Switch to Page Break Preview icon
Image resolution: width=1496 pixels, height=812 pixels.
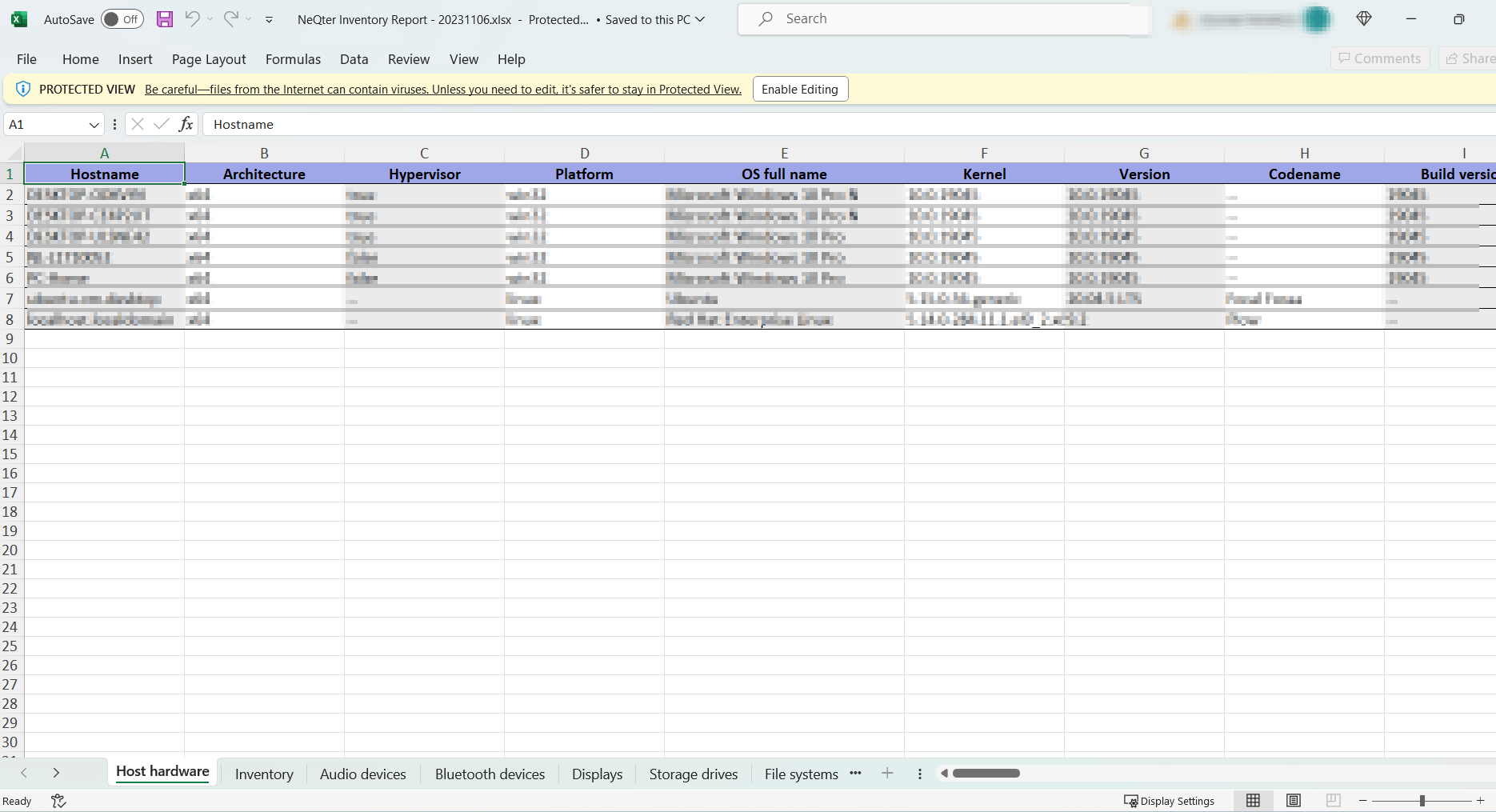point(1333,801)
